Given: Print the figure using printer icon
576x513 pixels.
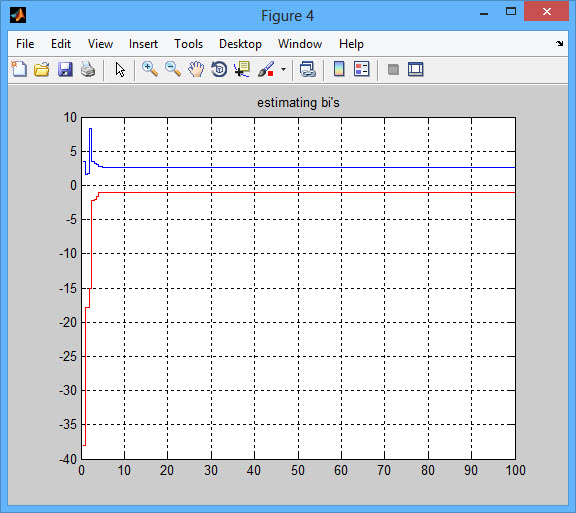Looking at the screenshot, I should [88, 69].
